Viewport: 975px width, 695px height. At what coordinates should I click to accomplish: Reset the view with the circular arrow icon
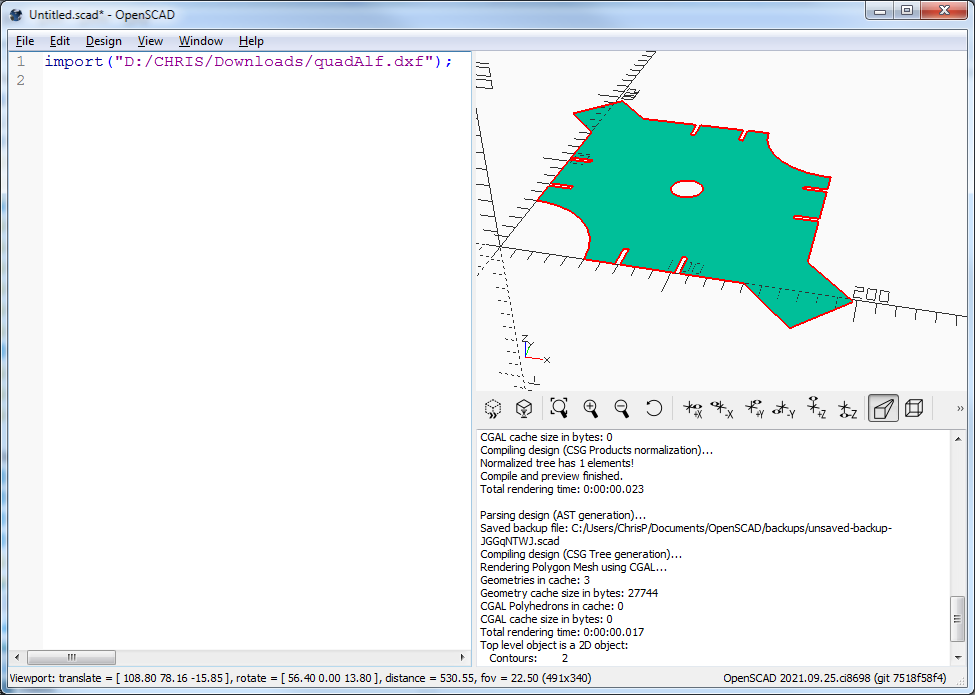point(654,408)
